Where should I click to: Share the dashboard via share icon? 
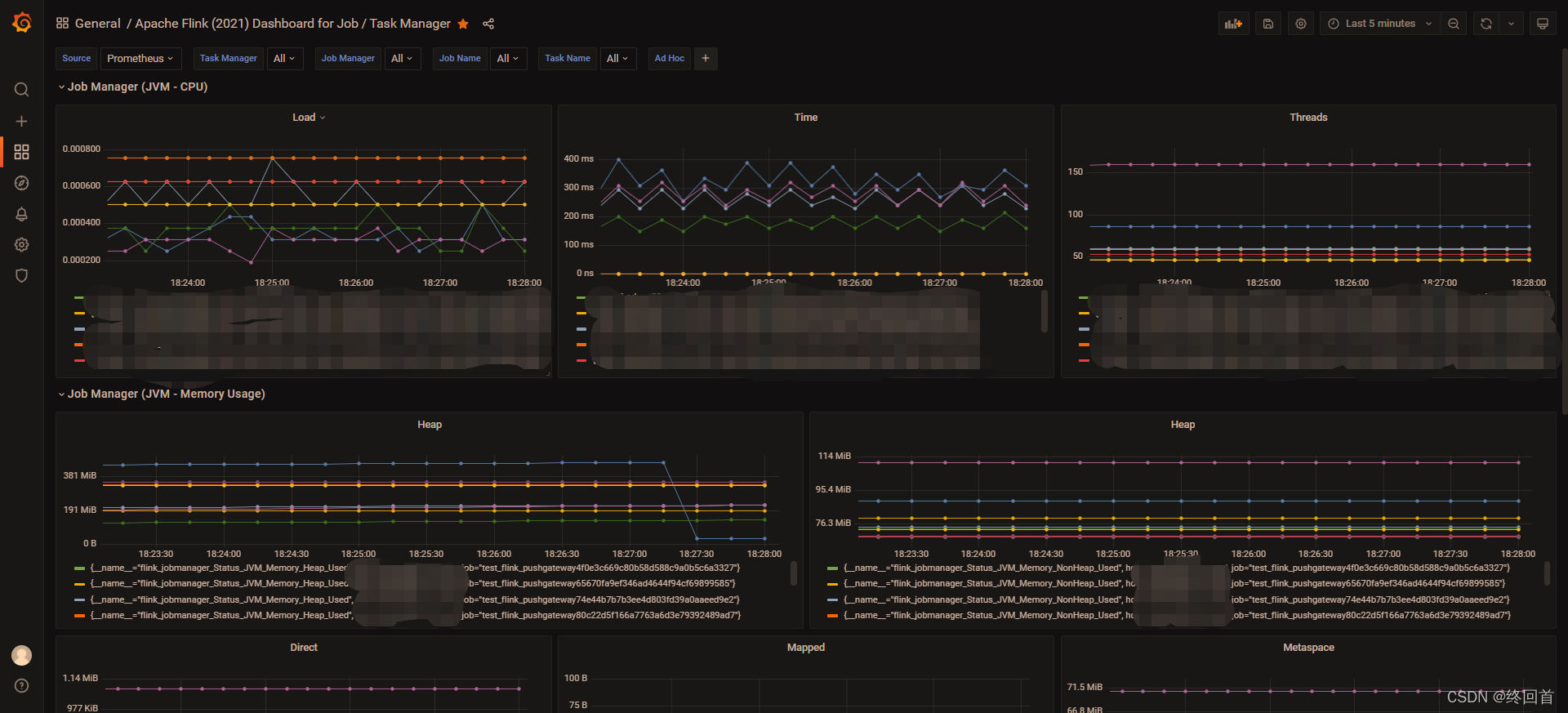pos(488,24)
